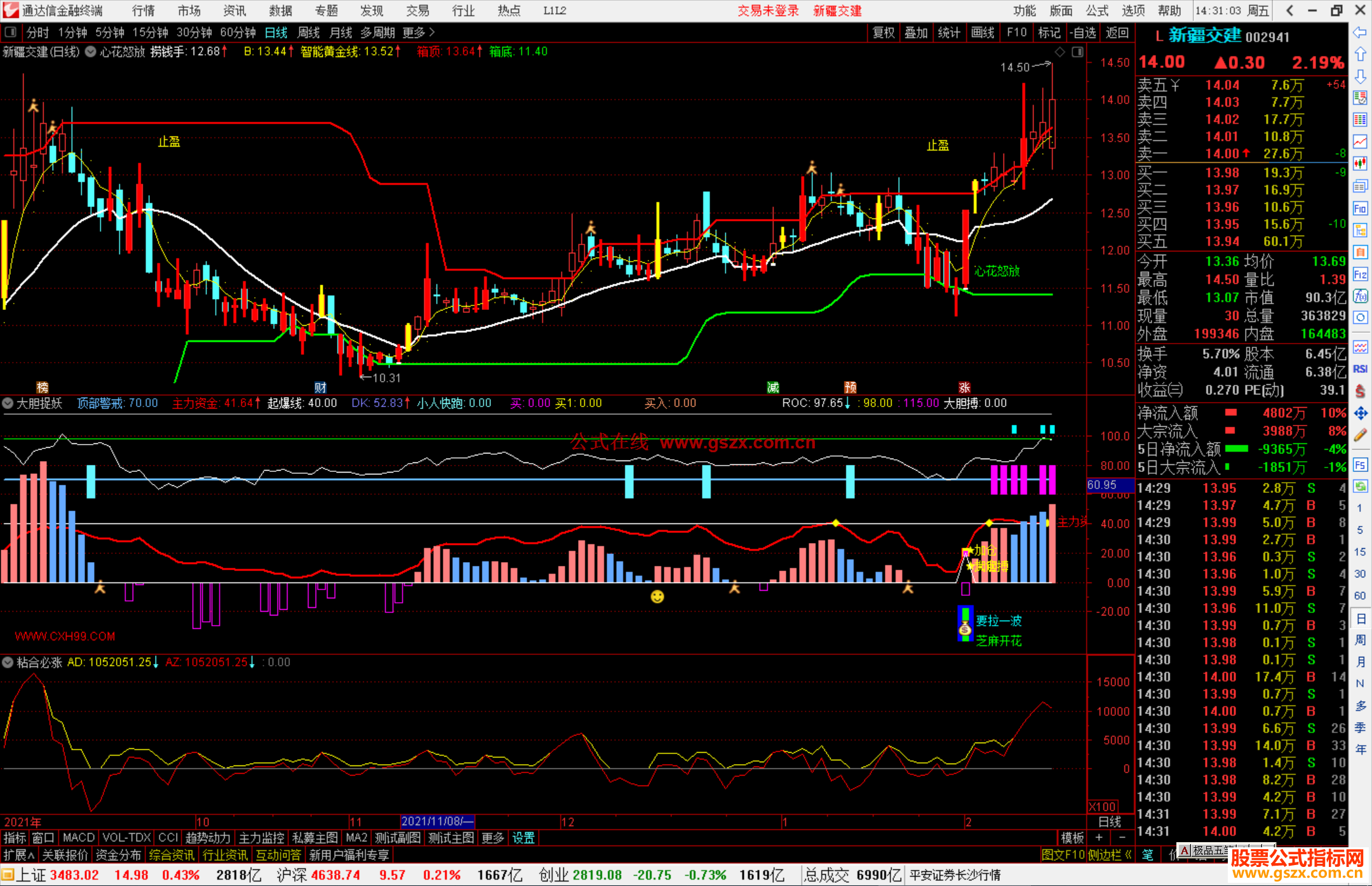
Task: Toggle the 粘合必涨 indicator round button
Action: click(8, 662)
